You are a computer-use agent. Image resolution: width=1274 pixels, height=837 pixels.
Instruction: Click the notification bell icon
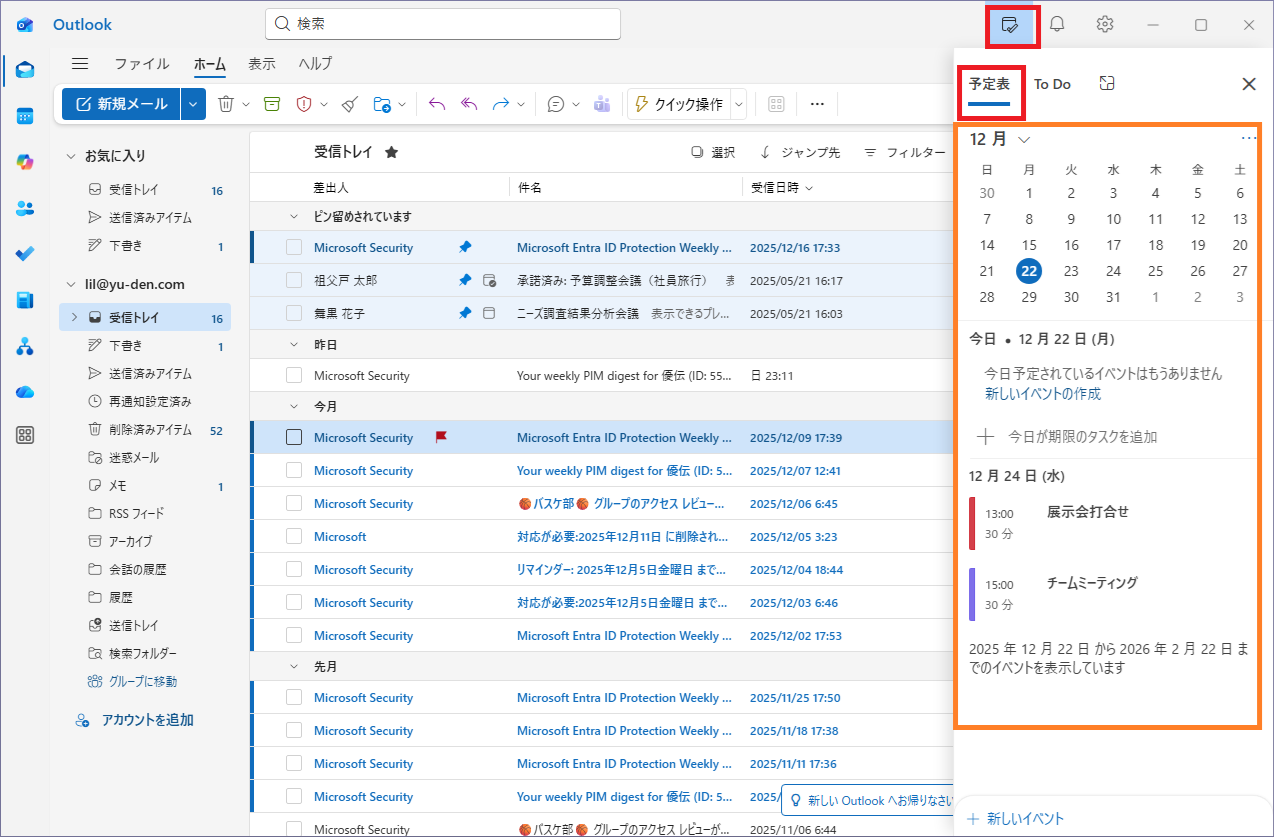pos(1057,25)
